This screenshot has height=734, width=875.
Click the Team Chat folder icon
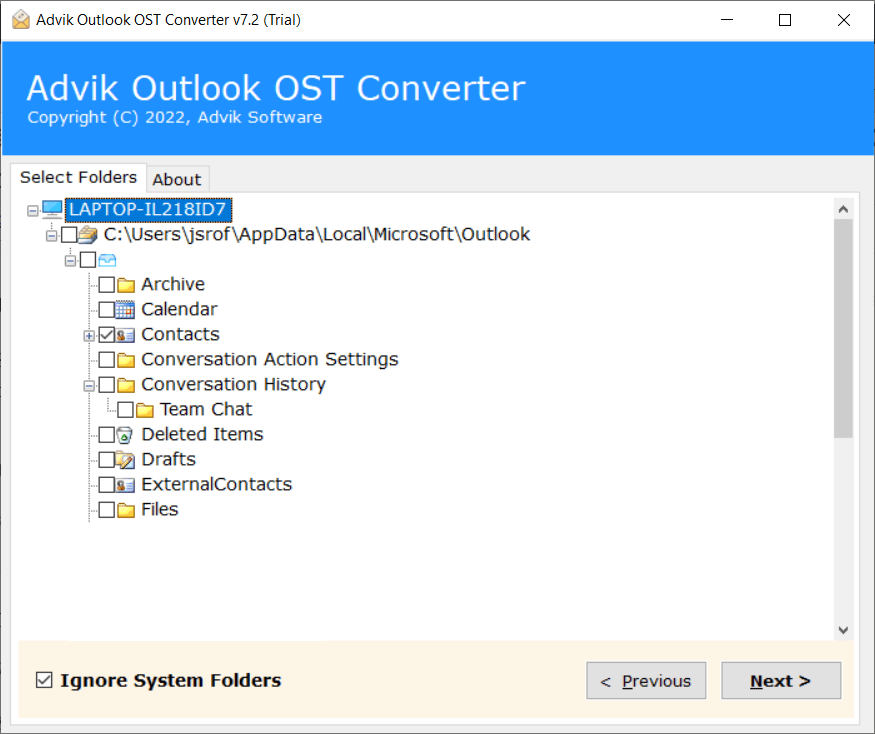[x=145, y=410]
